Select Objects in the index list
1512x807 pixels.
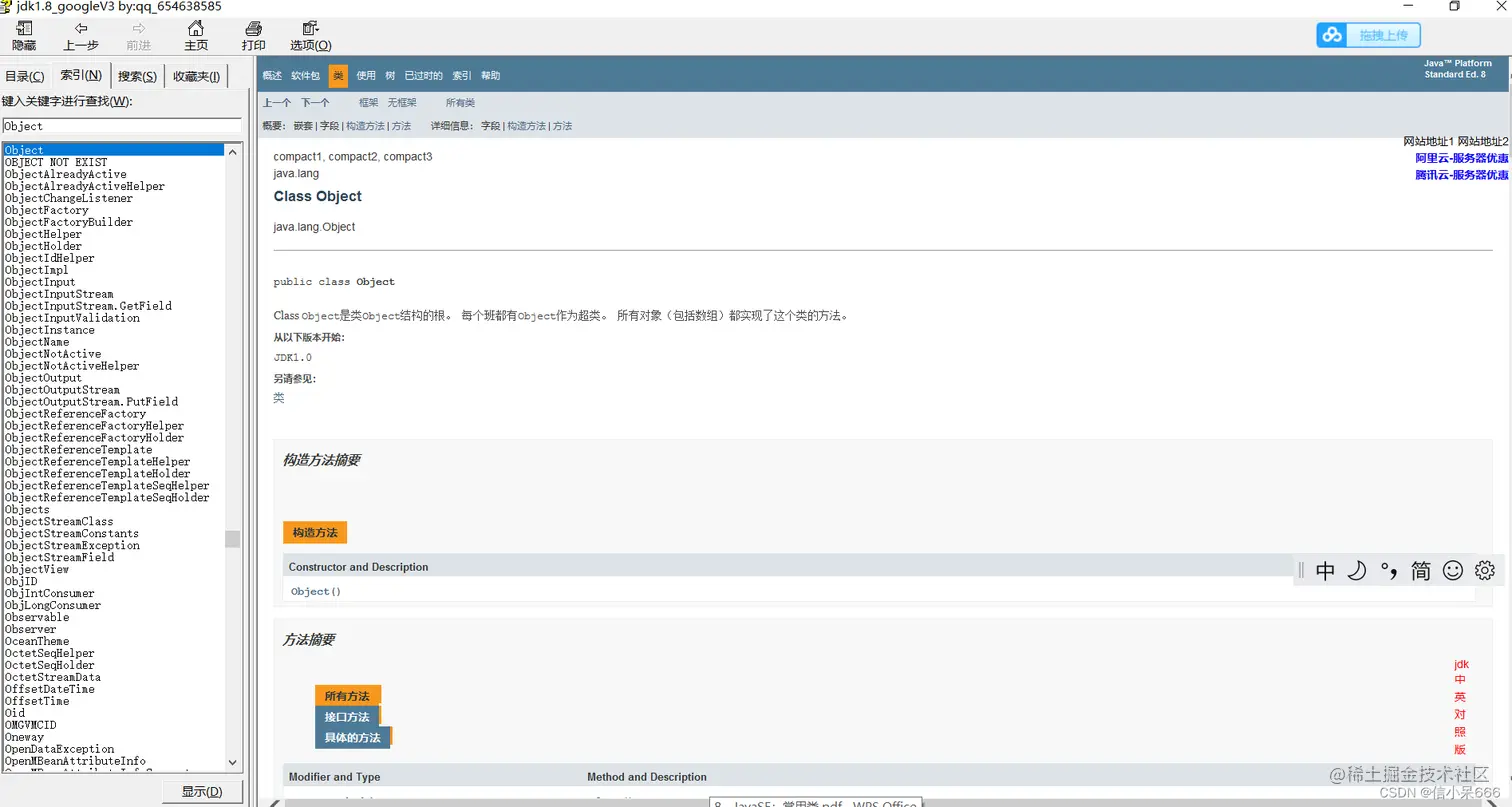coord(27,510)
